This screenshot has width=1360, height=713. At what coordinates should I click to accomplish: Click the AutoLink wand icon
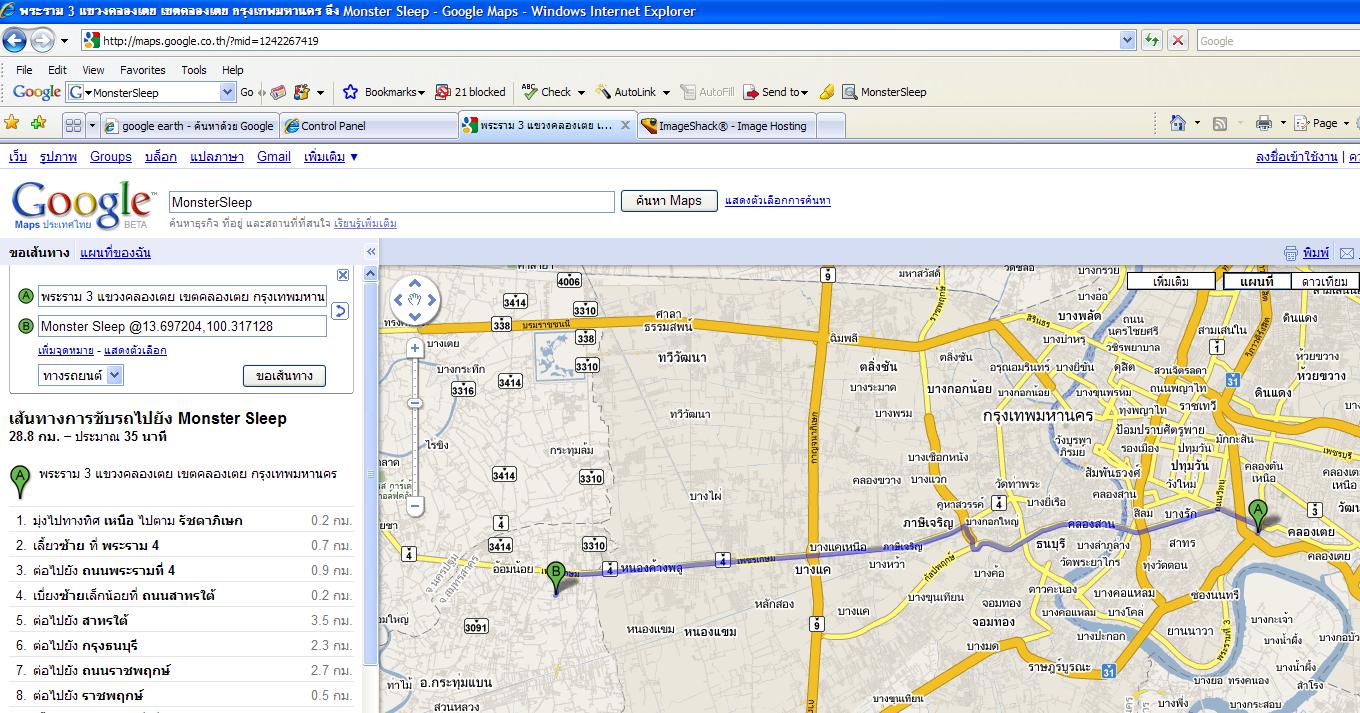[603, 92]
